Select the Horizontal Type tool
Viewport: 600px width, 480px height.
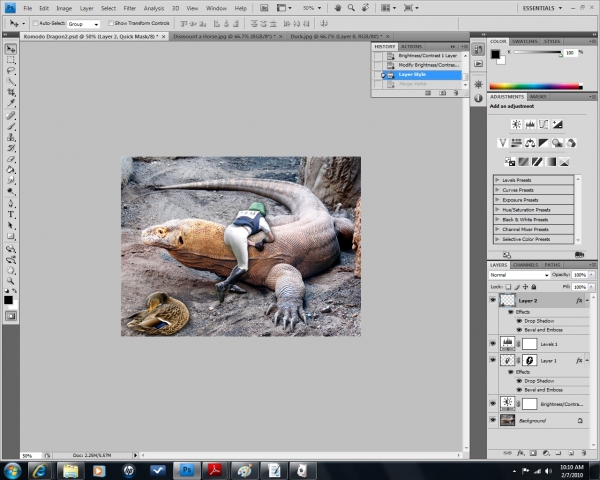click(x=11, y=214)
